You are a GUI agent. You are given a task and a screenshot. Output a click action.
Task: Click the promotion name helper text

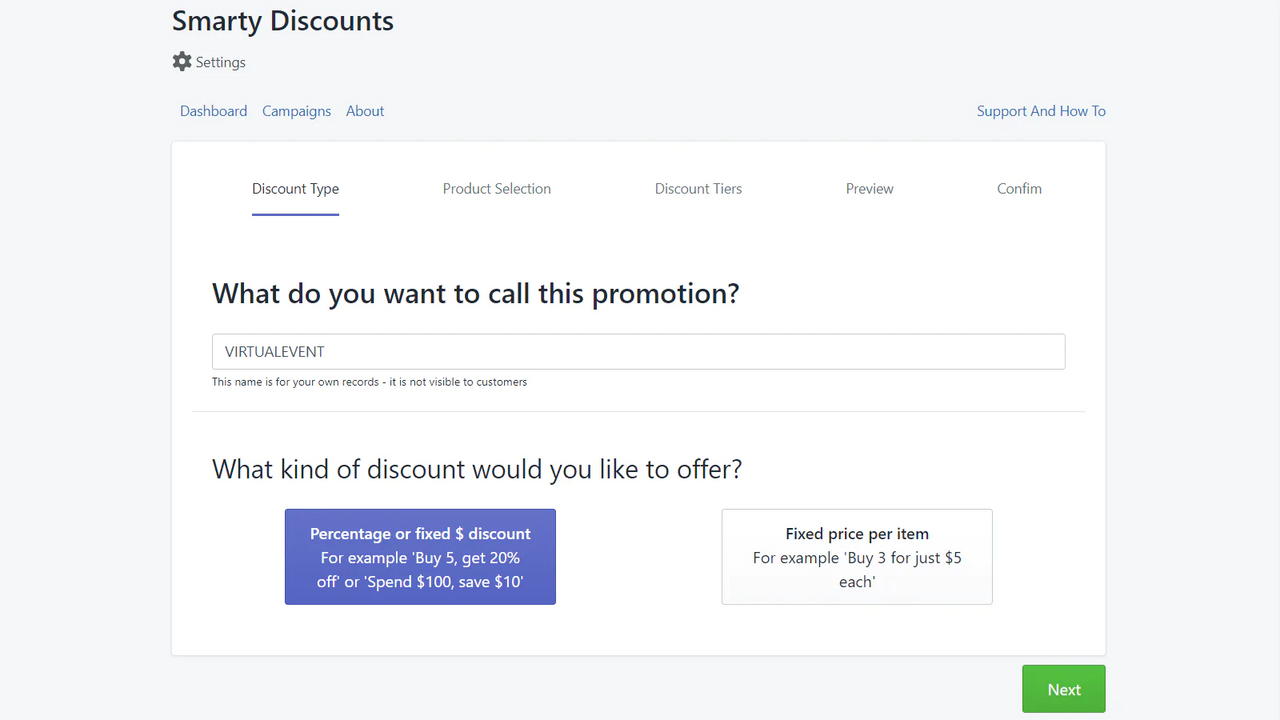[369, 381]
